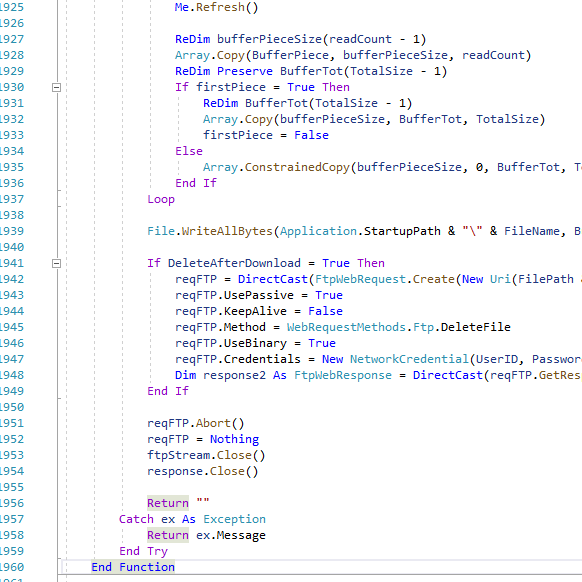The image size is (582, 582).
Task: Click 'ReDim BufferTot(TotalSize - 1)' on line 1931
Action: point(308,103)
